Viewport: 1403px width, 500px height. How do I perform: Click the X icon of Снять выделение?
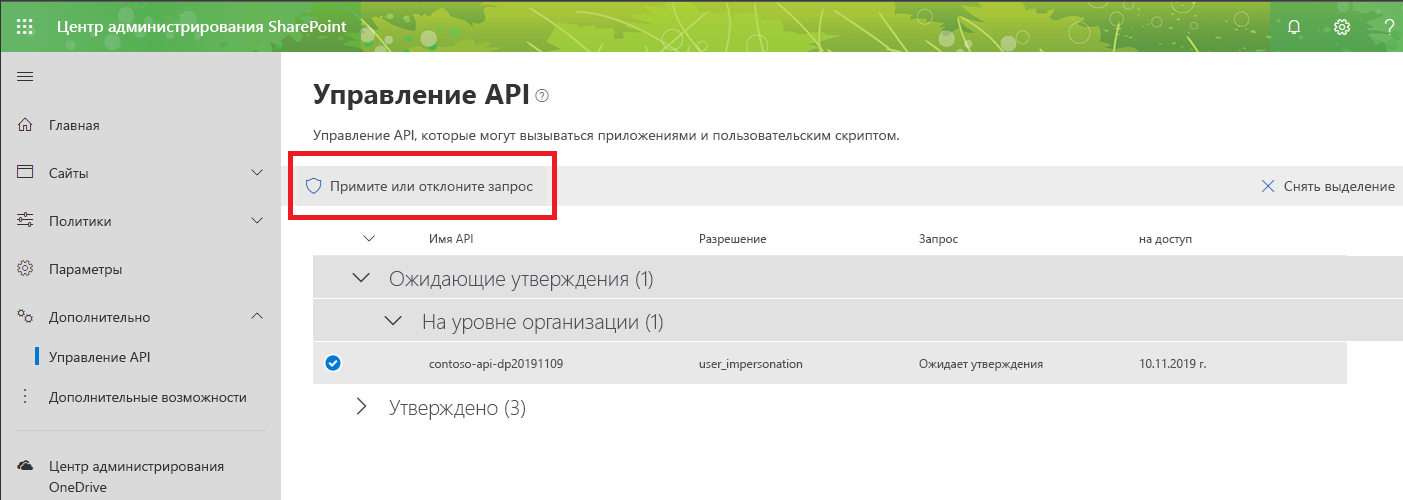(1268, 186)
